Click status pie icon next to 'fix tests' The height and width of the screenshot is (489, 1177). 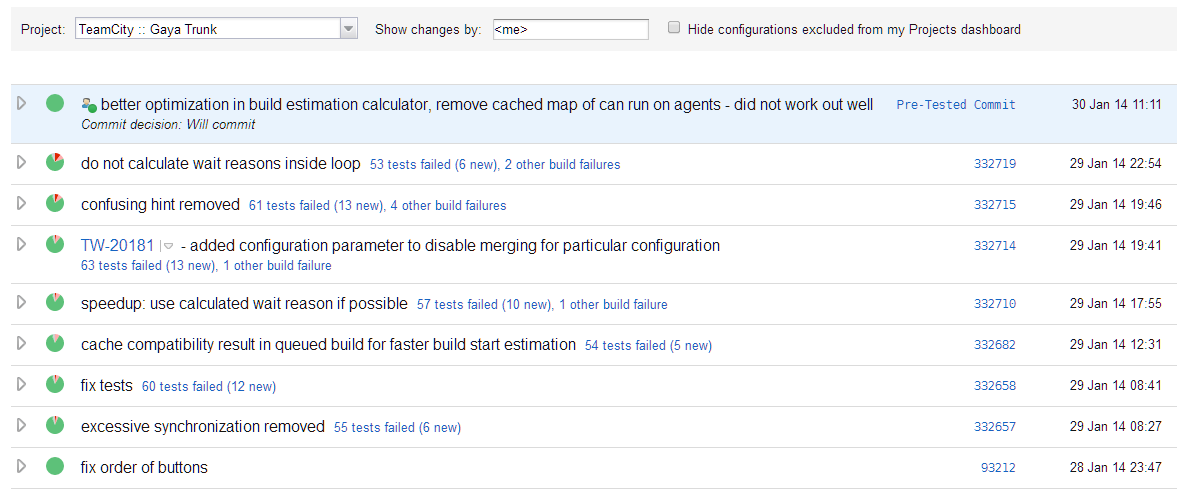(55, 385)
